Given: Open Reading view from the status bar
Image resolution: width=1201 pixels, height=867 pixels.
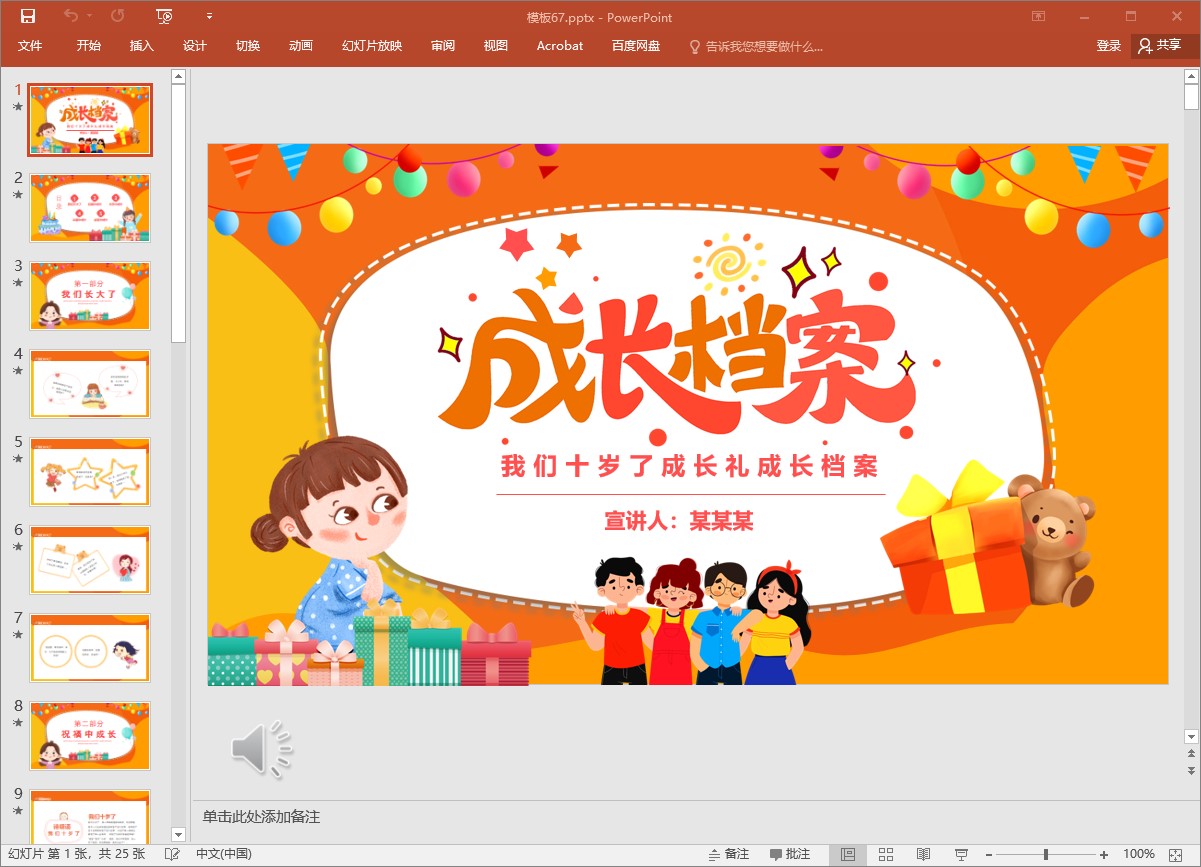Looking at the screenshot, I should [x=923, y=854].
